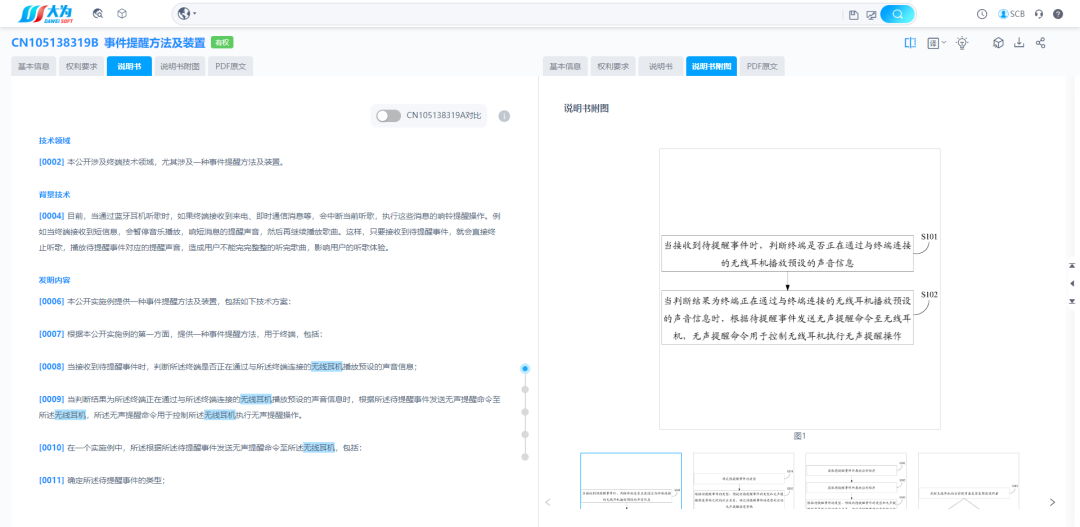1080x527 pixels.
Task: Open the globe database selector dropdown
Action: click(x=187, y=14)
